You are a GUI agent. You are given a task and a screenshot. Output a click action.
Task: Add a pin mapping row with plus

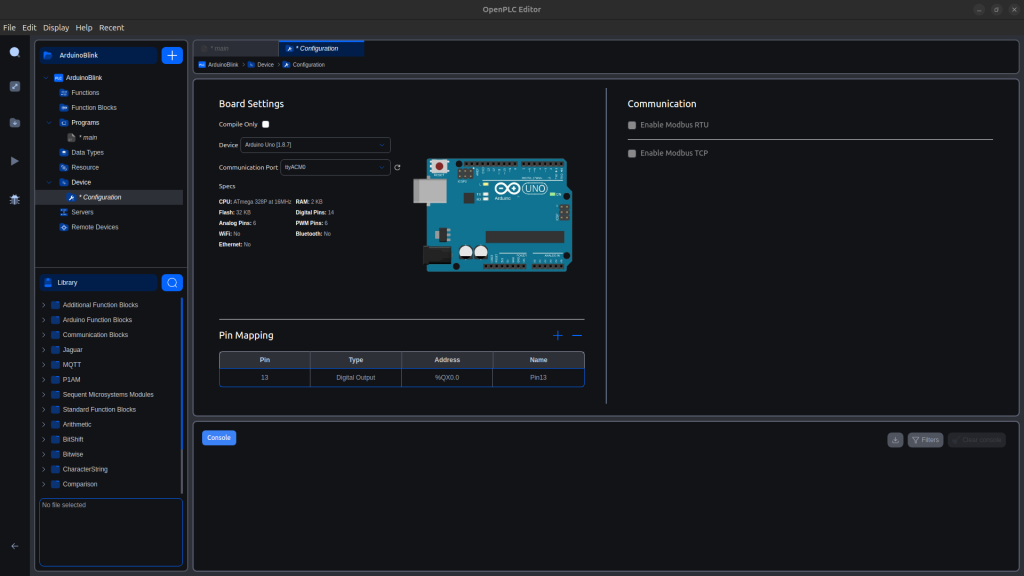click(558, 336)
